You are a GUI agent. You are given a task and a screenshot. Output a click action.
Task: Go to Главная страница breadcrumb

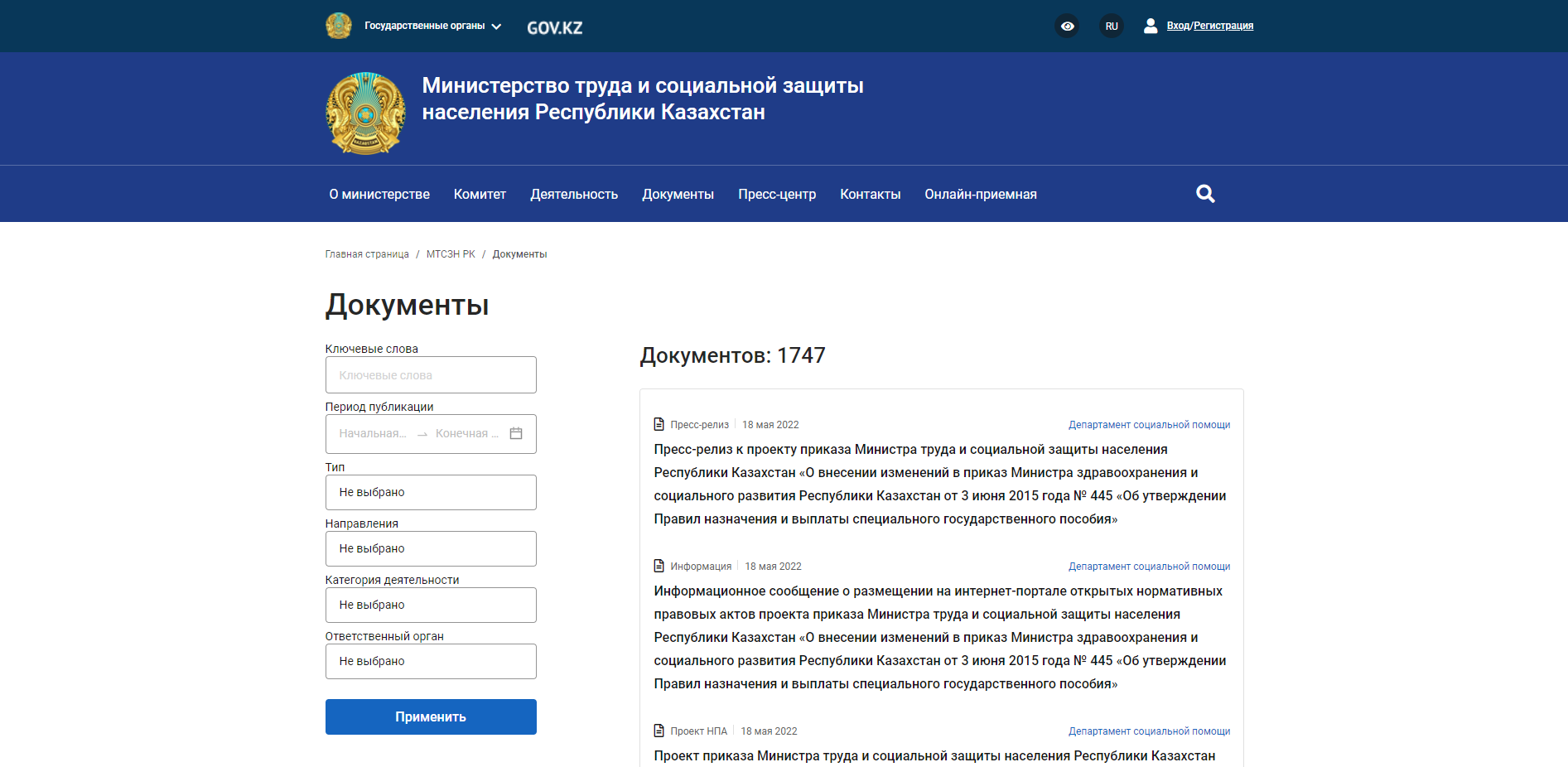tap(367, 254)
